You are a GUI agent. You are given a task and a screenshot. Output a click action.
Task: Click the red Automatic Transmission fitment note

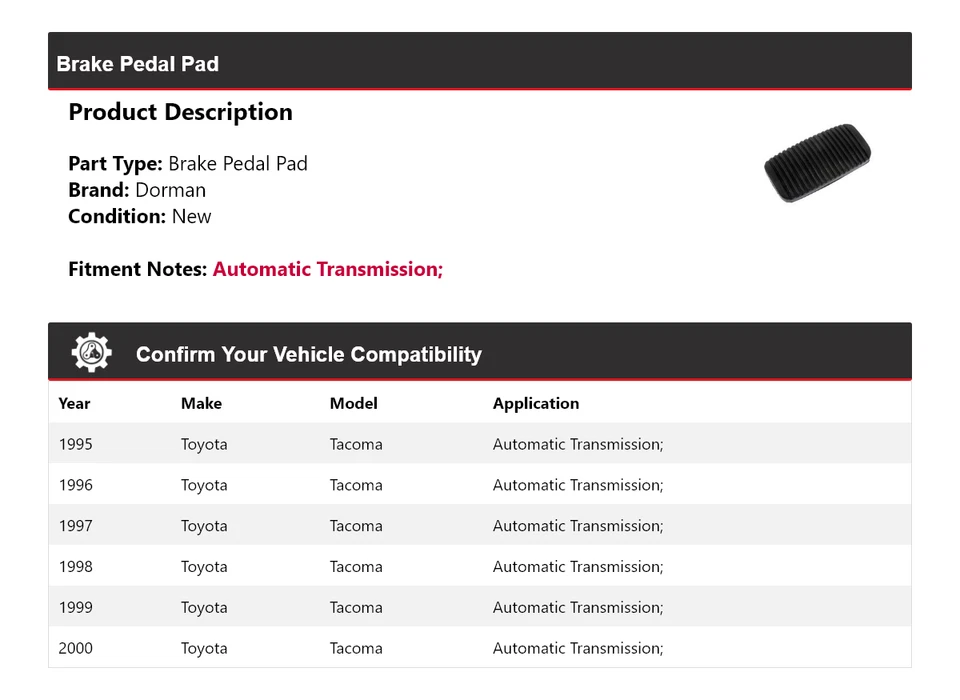[x=328, y=269]
